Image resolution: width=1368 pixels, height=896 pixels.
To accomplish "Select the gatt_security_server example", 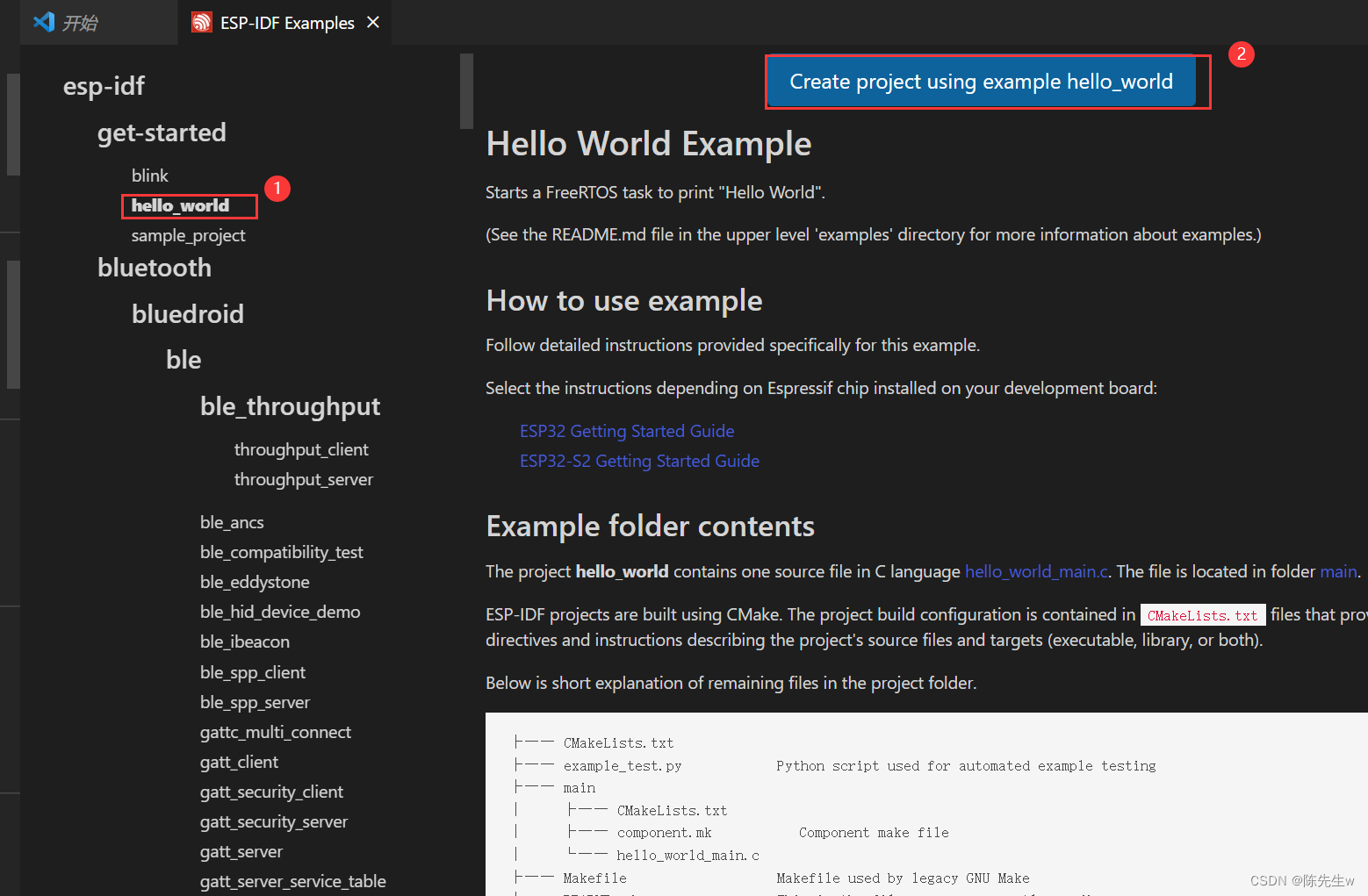I will 274,821.
